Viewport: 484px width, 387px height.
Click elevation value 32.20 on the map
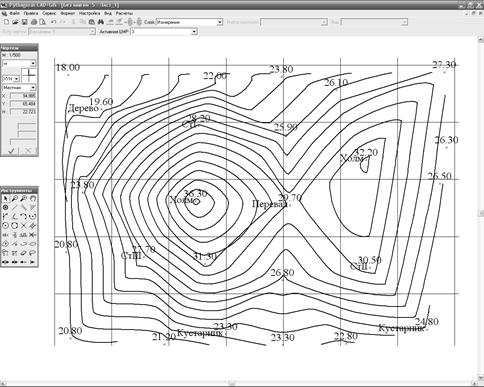(366, 152)
